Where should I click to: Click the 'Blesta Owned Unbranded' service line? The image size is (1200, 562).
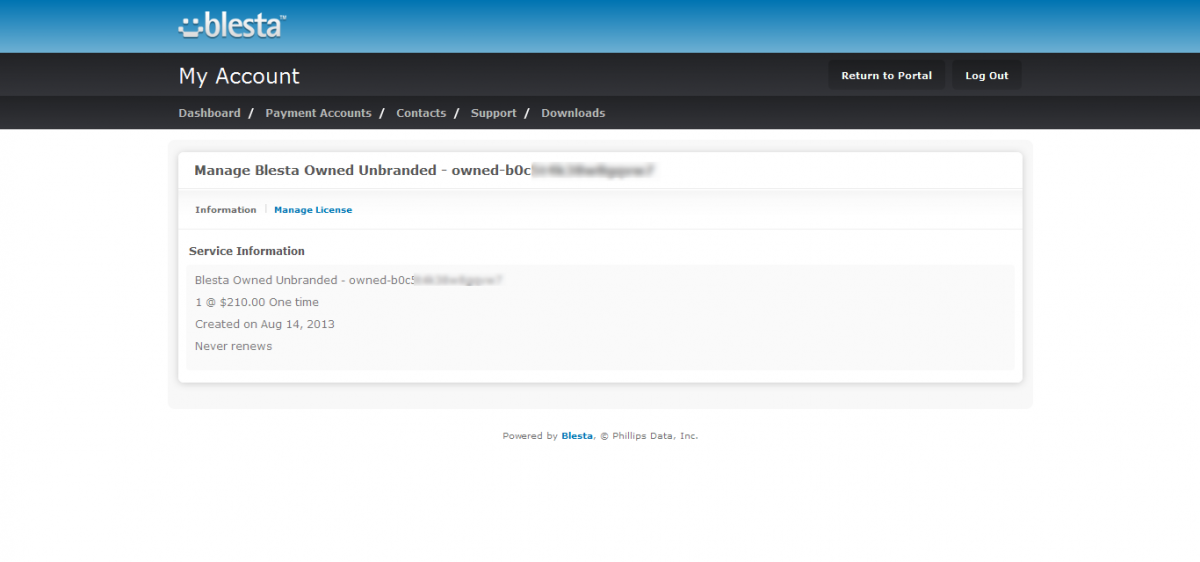pos(348,280)
